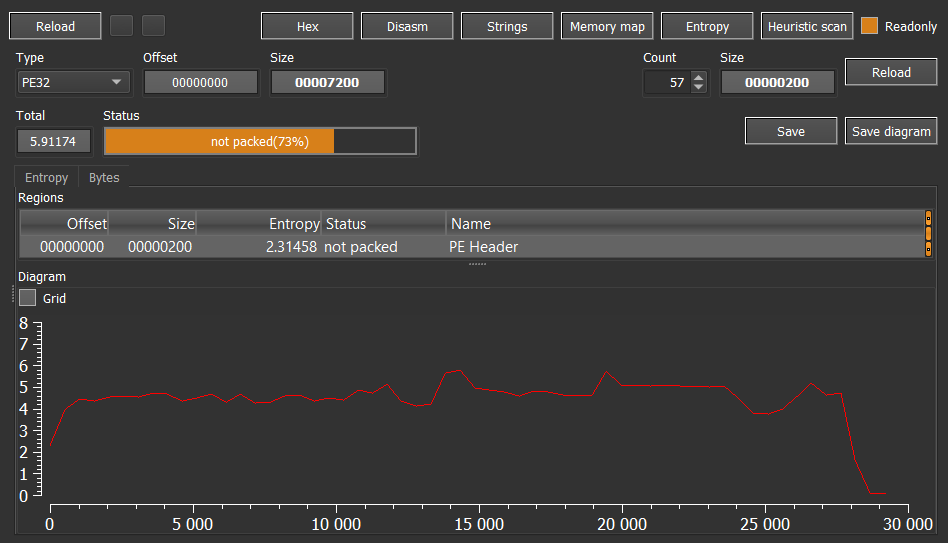Image resolution: width=948 pixels, height=543 pixels.
Task: Enable the Grid checkbox for the diagram
Action: click(28, 298)
